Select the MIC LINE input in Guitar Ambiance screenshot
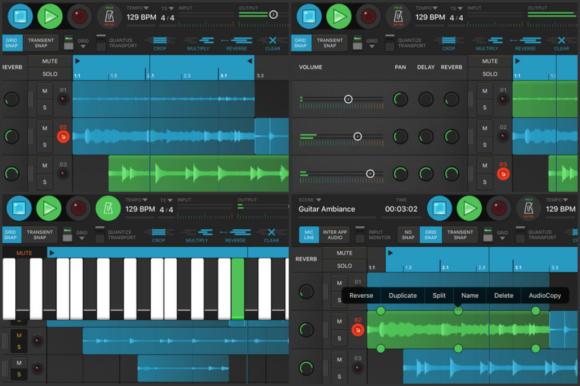This screenshot has height=386, width=580. tap(309, 235)
